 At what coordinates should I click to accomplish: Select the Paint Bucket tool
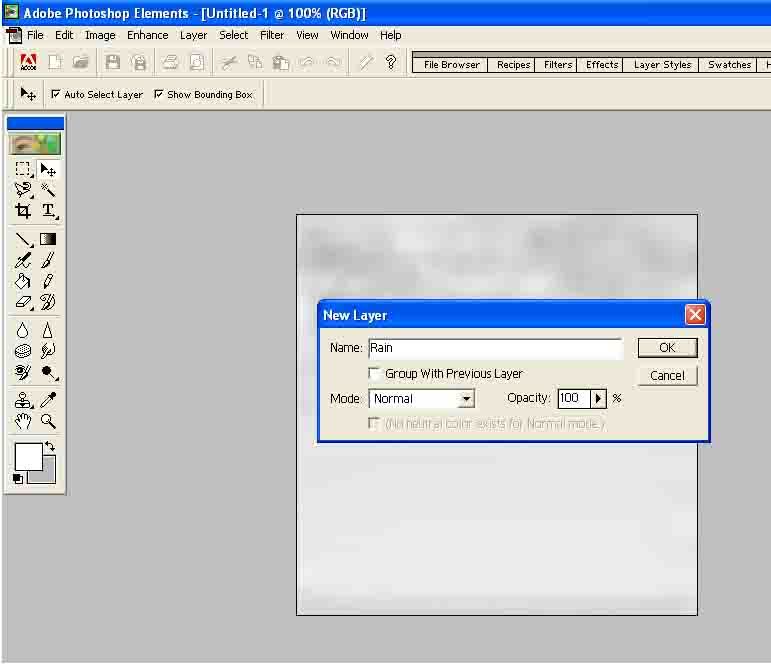(23, 281)
